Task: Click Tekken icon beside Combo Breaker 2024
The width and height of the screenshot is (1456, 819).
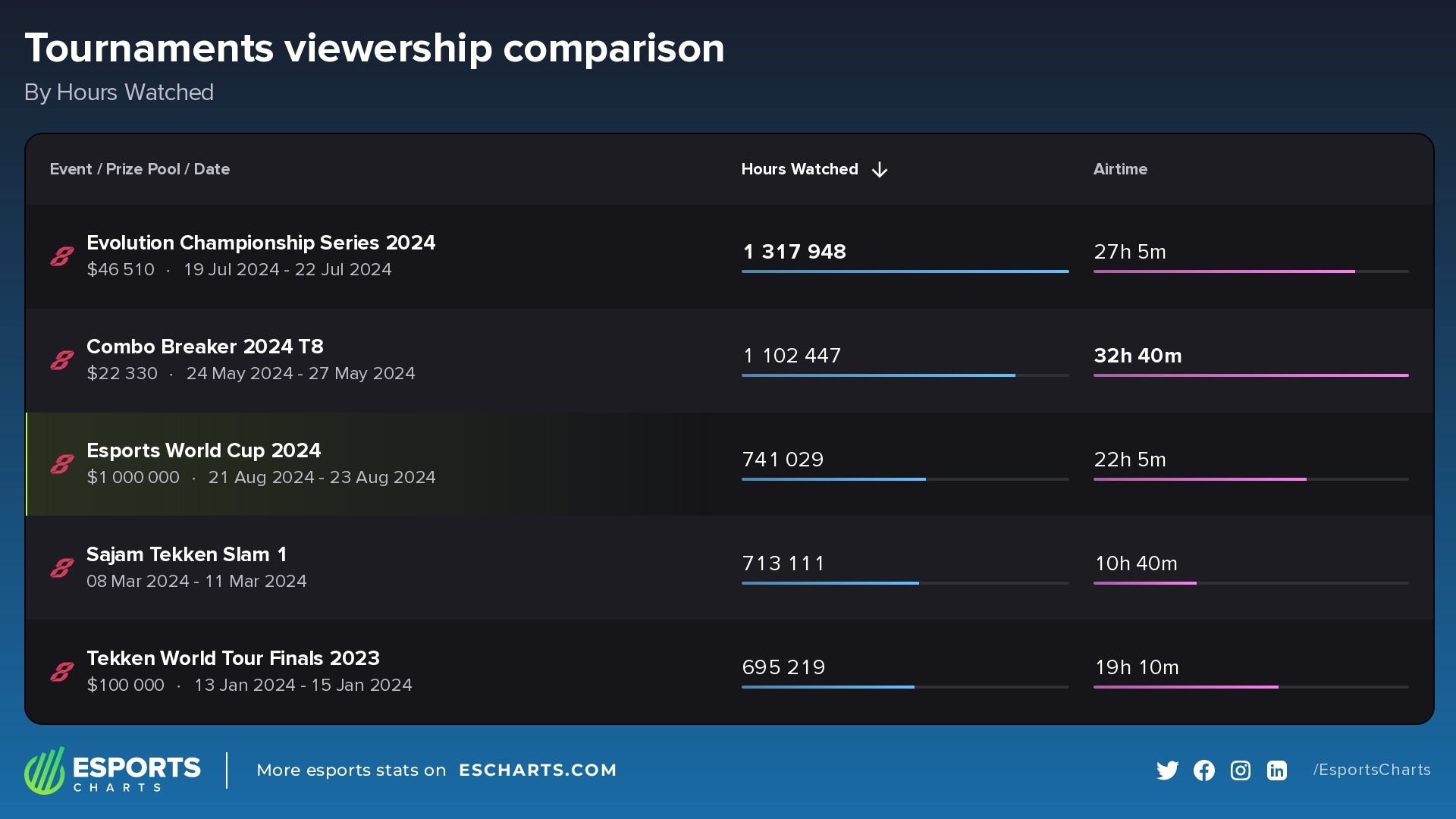Action: (62, 360)
